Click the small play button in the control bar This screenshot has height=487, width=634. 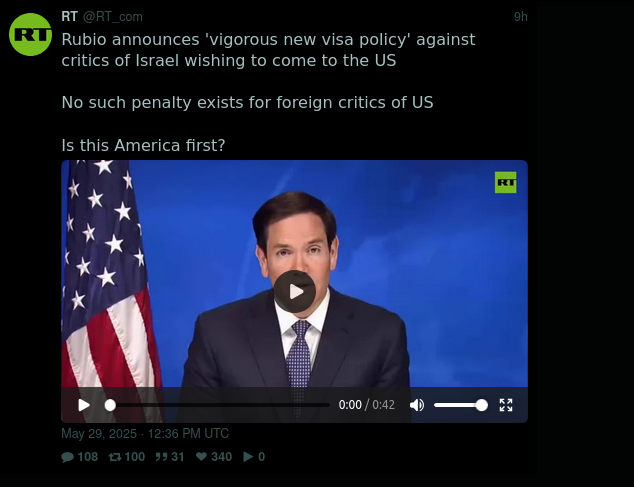pos(84,405)
